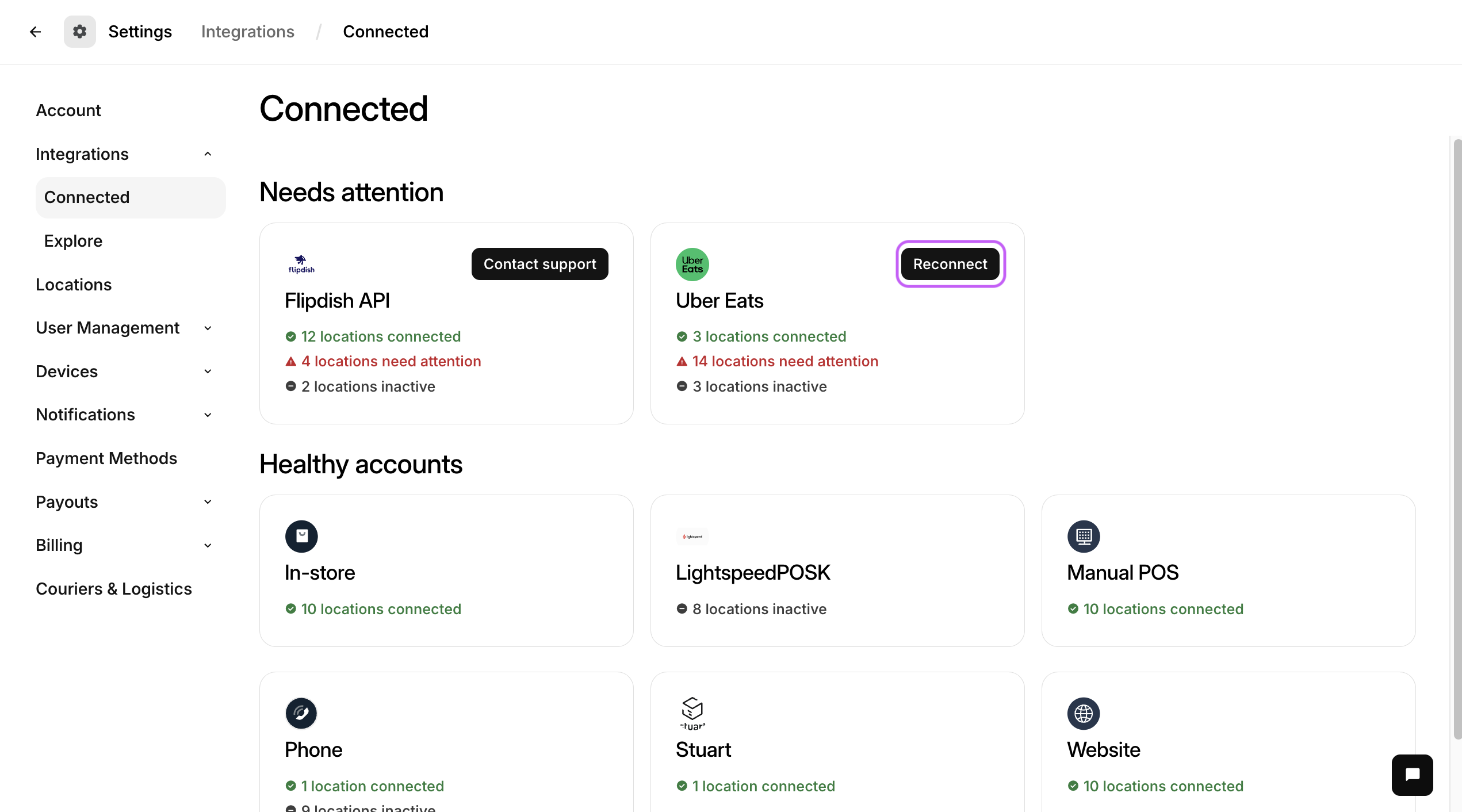Click the In-store shopping bag icon
Viewport: 1462px width, 812px height.
pyautogui.click(x=301, y=537)
